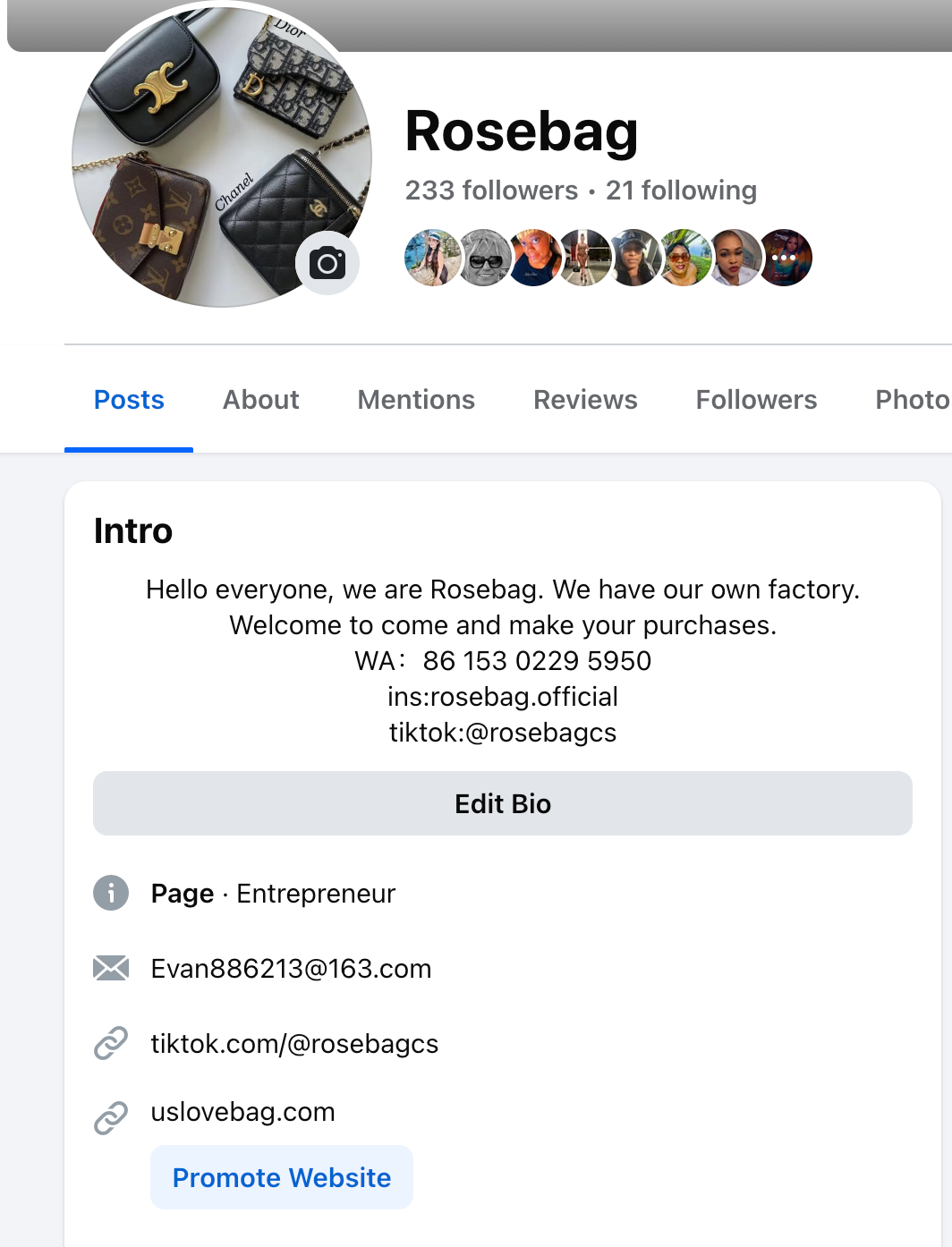The image size is (952, 1247).
Task: Go to the Reviews tab
Action: coord(585,400)
